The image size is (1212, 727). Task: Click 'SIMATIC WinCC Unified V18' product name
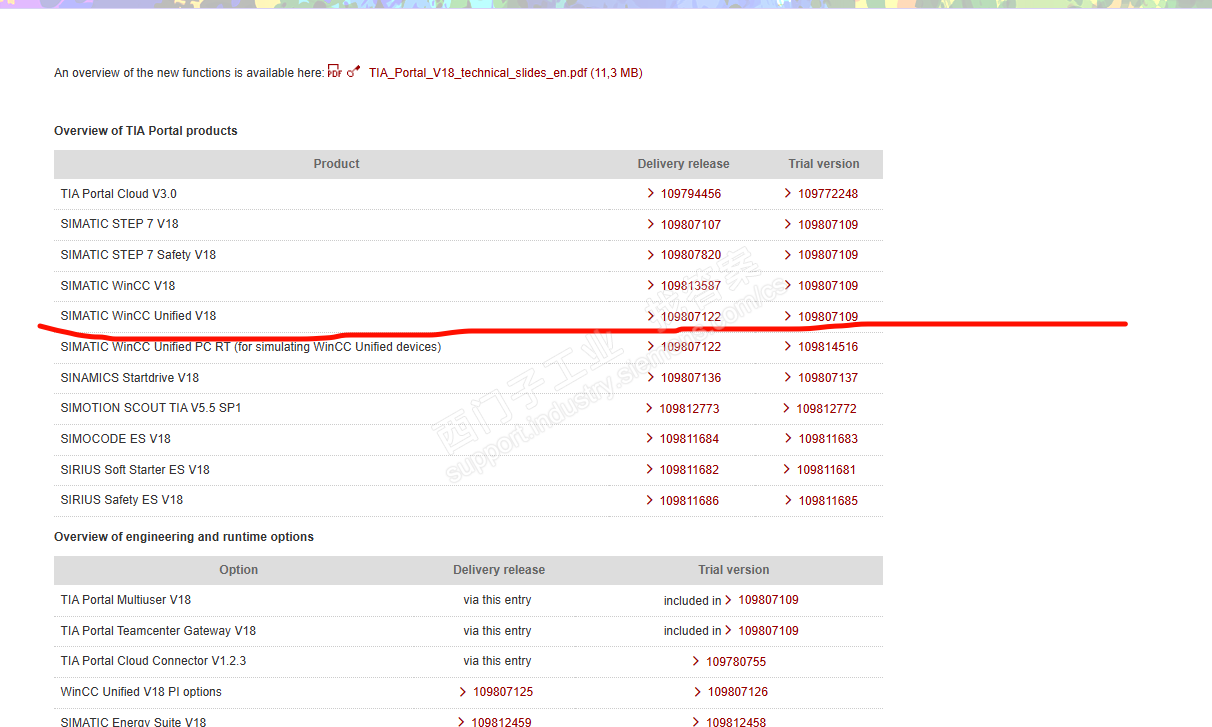tap(138, 316)
